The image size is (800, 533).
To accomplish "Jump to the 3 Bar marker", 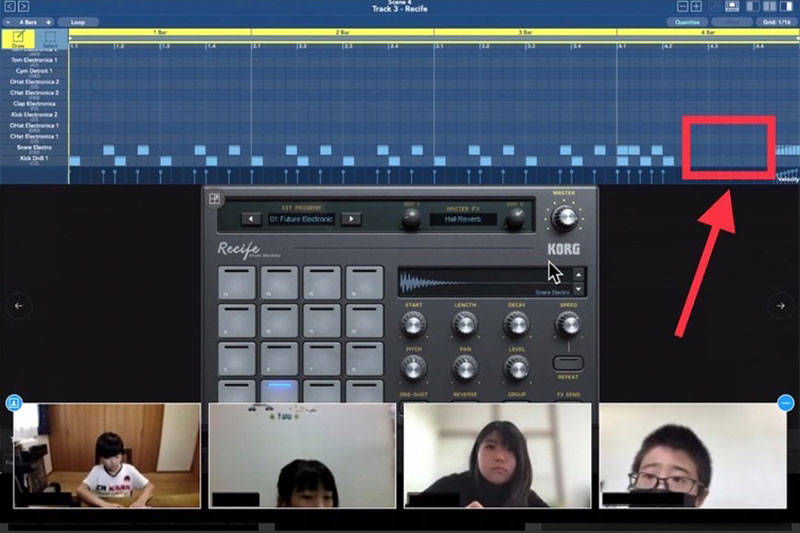I will [525, 32].
